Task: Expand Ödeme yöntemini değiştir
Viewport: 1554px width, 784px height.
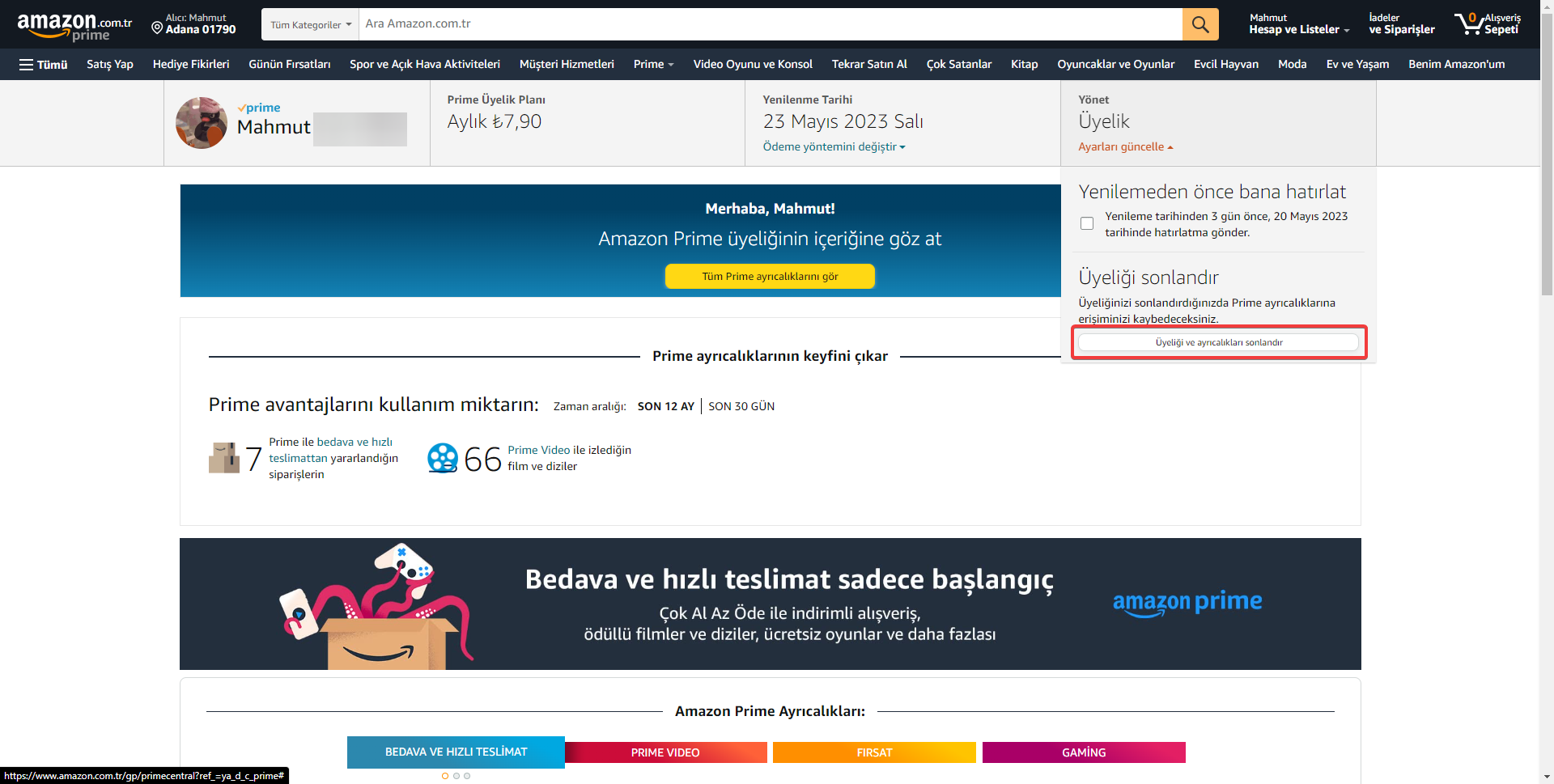Action: click(834, 146)
